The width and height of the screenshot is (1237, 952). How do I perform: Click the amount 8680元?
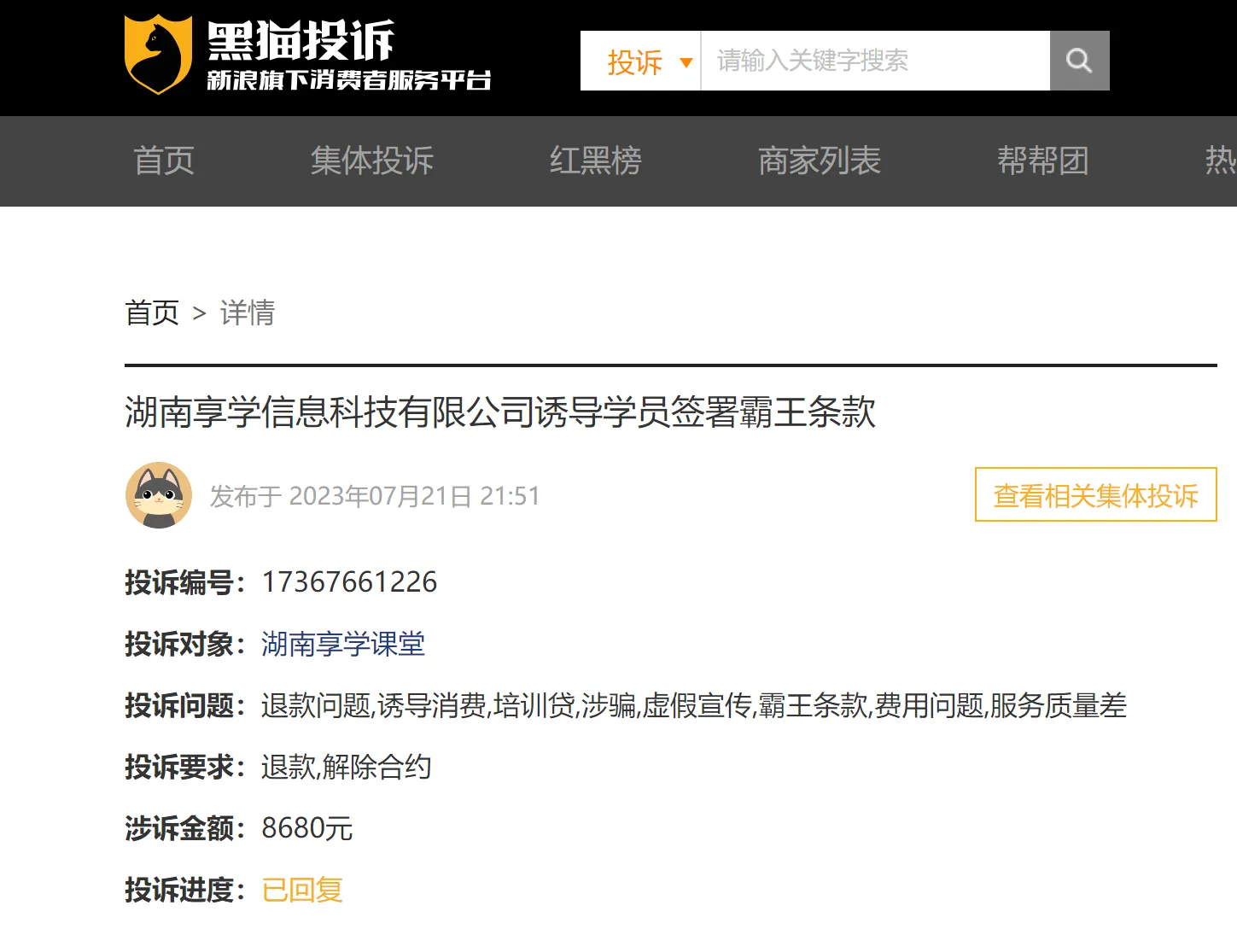pos(307,828)
